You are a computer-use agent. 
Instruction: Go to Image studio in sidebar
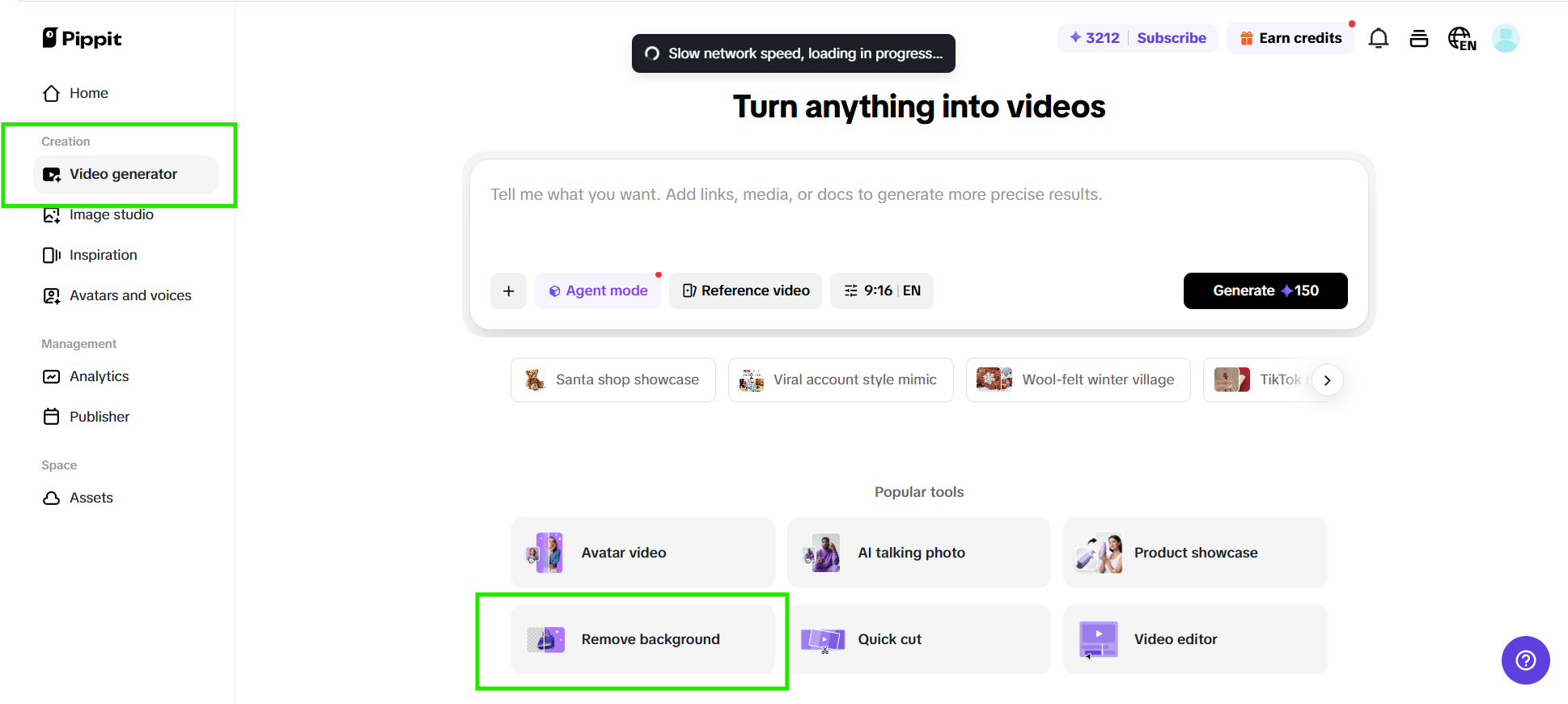click(111, 214)
